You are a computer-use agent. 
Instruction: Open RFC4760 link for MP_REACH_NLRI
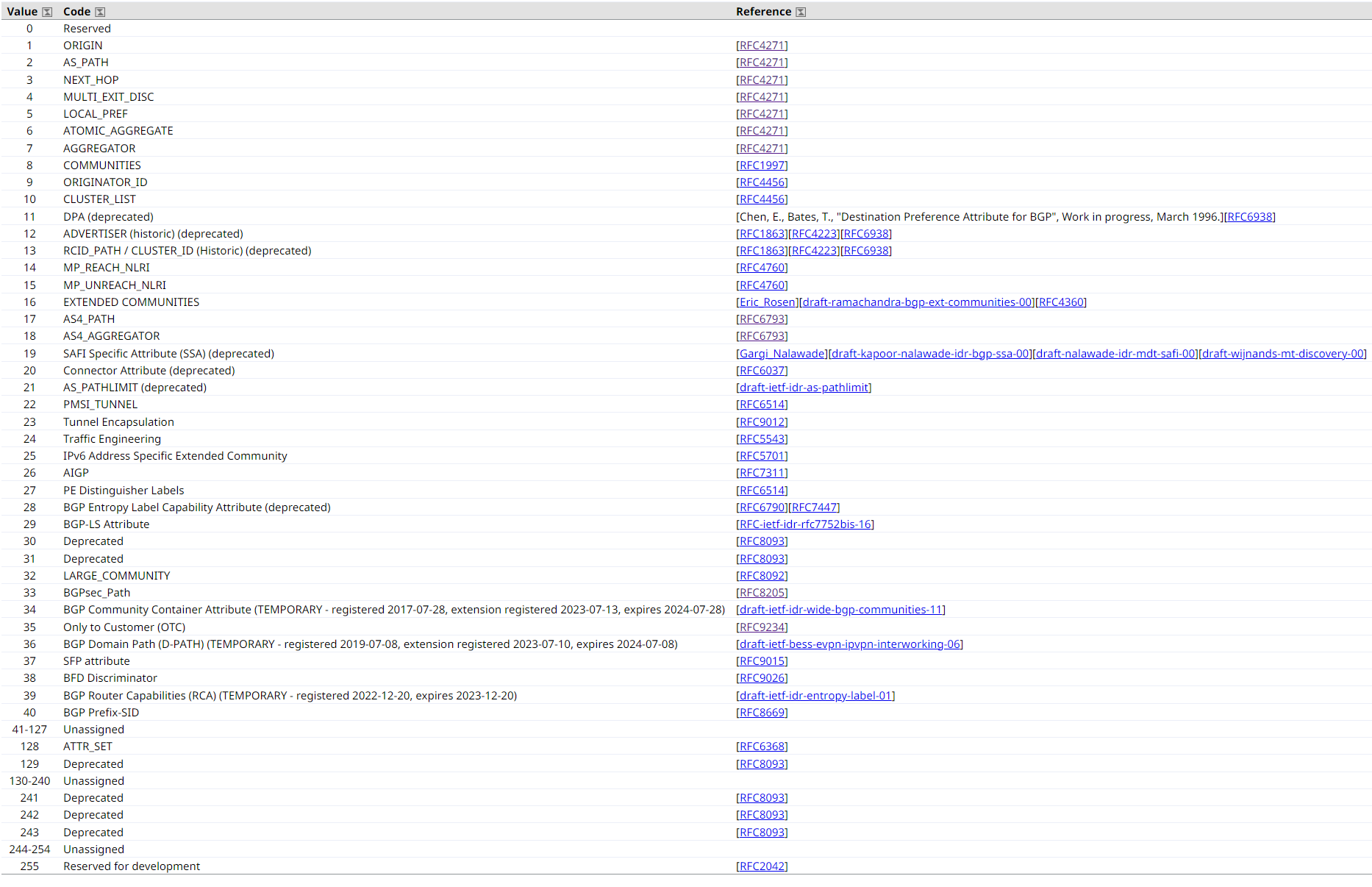762,268
